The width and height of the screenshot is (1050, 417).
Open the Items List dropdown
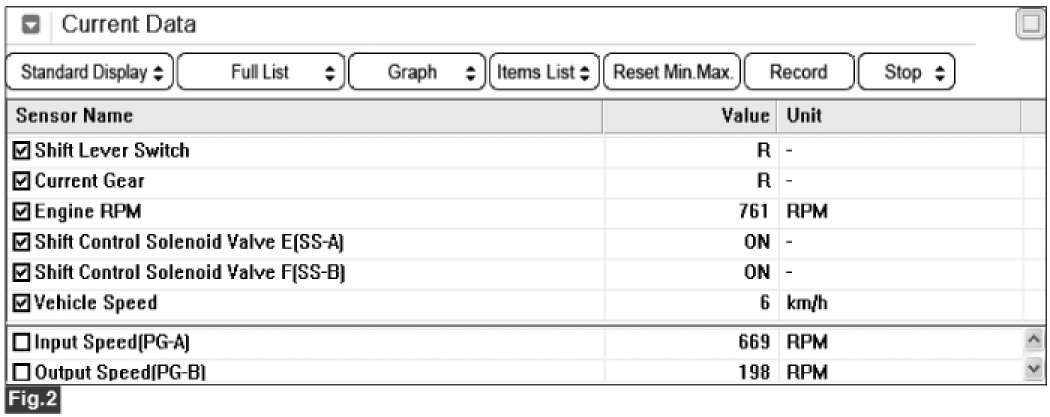tap(544, 72)
